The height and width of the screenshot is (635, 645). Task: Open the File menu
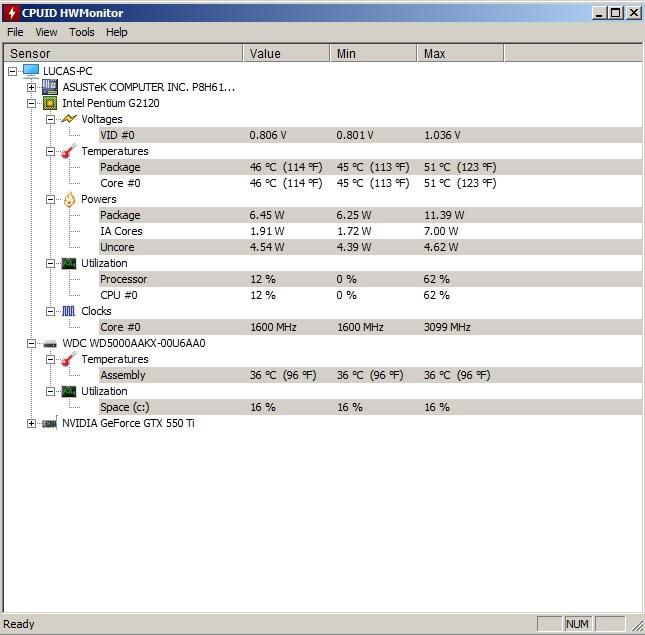(15, 32)
